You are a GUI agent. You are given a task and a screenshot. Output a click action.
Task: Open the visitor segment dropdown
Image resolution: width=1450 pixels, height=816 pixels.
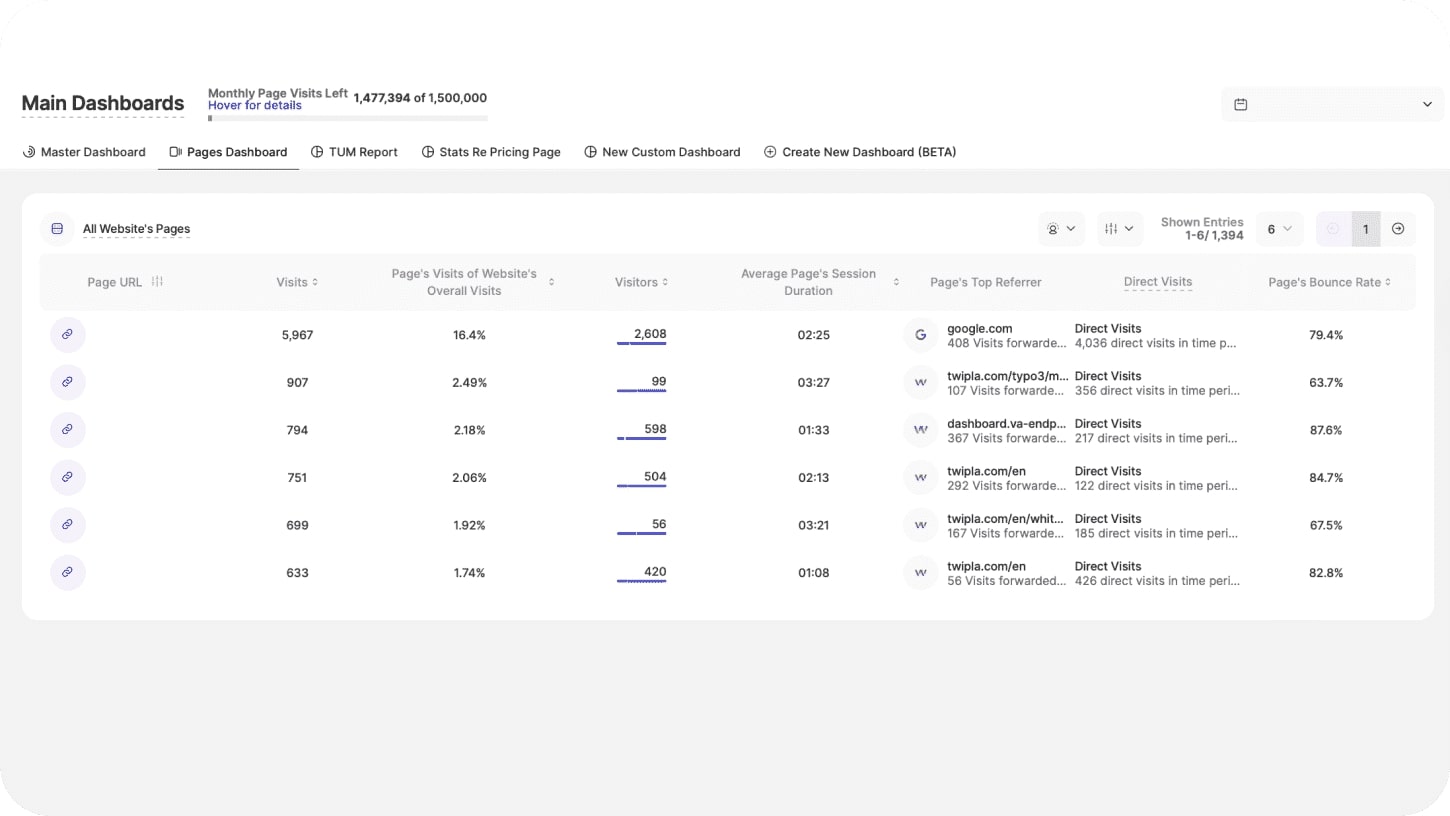tap(1061, 229)
